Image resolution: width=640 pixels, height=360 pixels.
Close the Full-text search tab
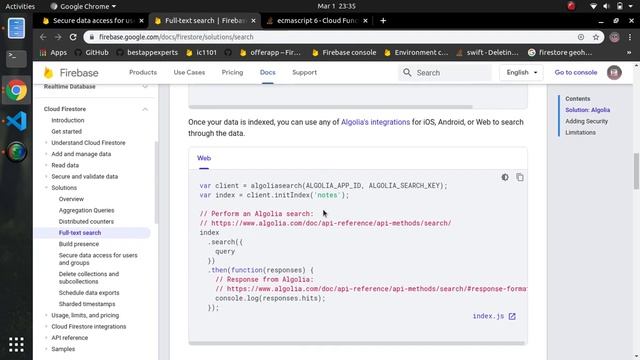tap(253, 20)
